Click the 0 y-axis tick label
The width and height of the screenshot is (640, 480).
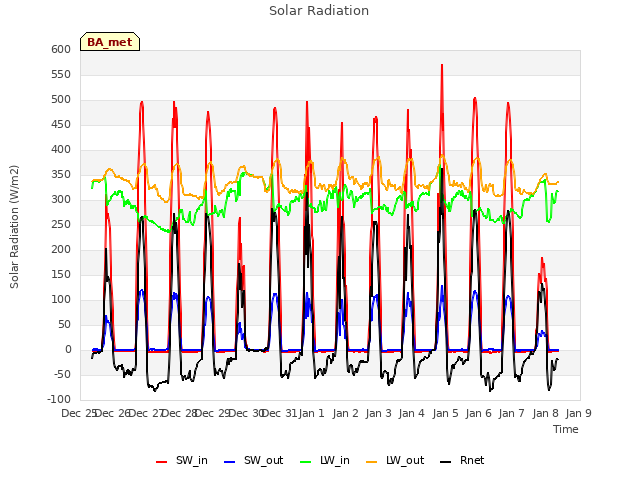coord(68,350)
